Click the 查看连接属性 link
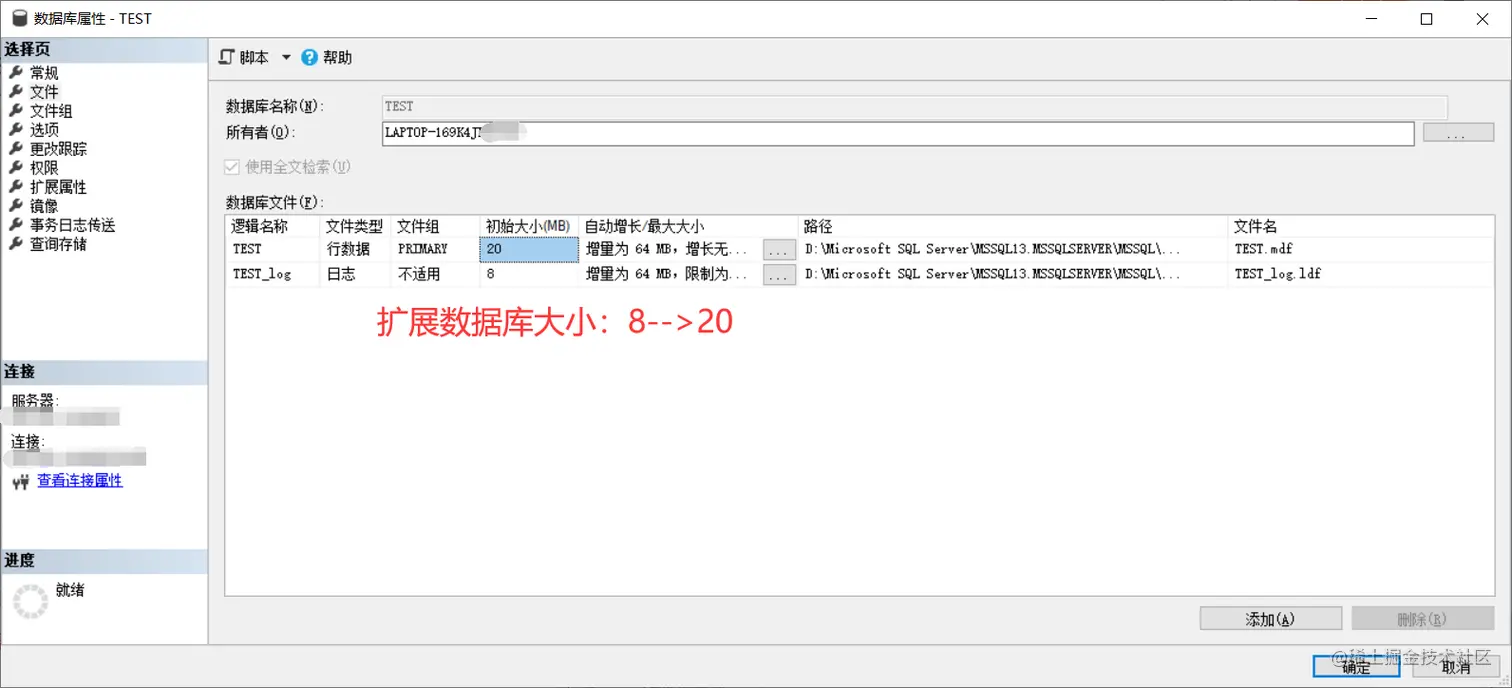 81,480
